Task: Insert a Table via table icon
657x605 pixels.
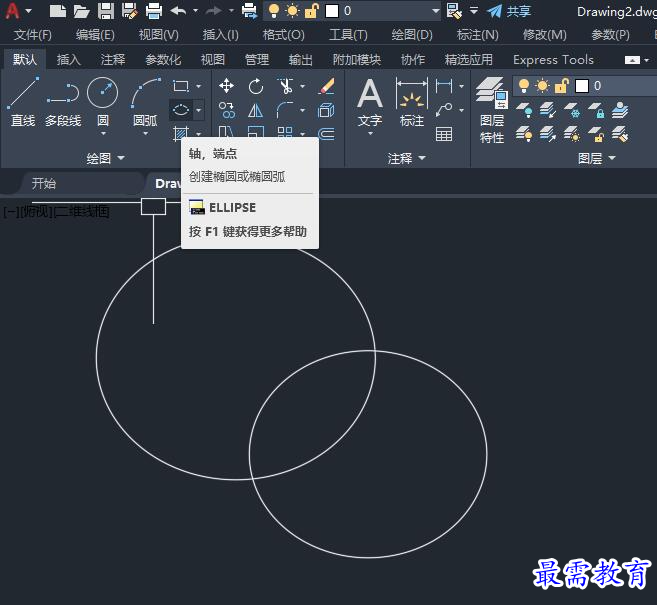Action: (x=444, y=134)
